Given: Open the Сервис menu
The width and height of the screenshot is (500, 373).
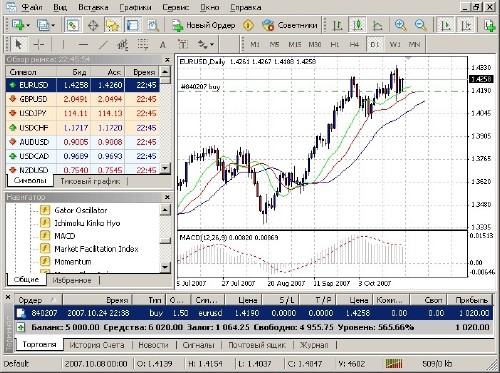Looking at the screenshot, I should point(175,7).
